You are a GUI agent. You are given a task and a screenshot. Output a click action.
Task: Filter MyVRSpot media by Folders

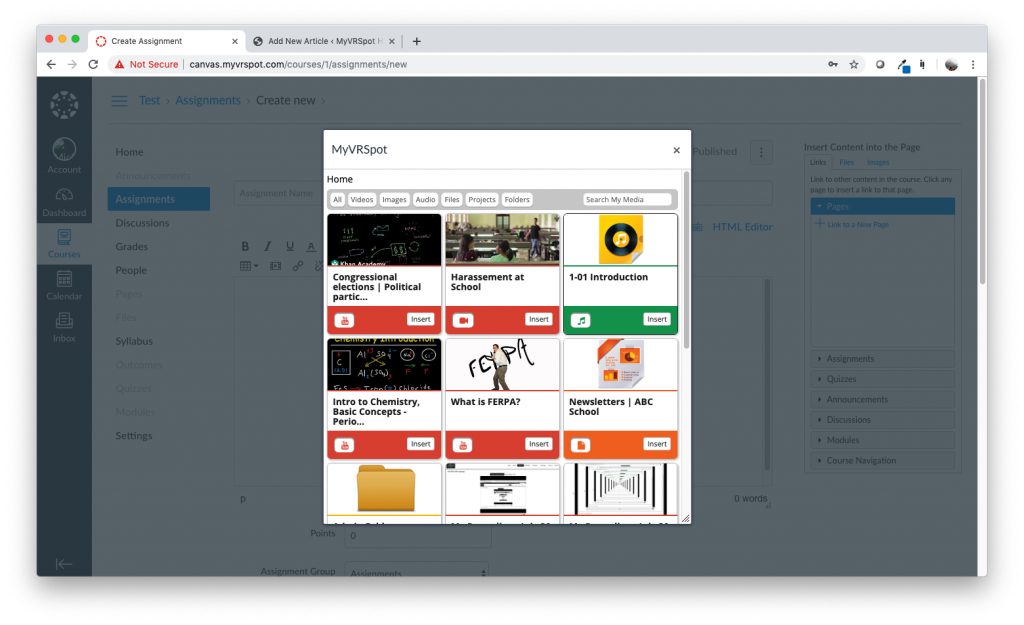click(x=517, y=200)
